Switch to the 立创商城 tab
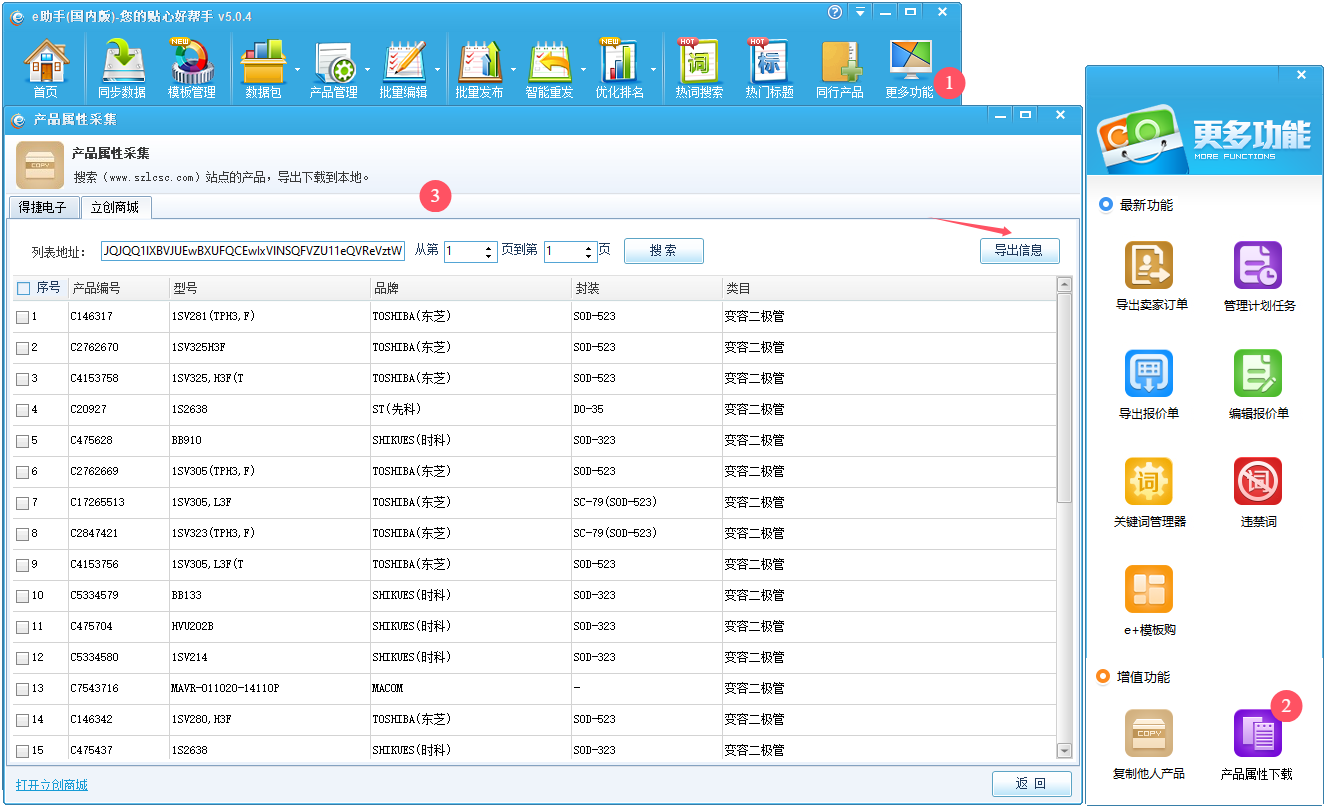Image resolution: width=1327 pixels, height=808 pixels. (x=115, y=208)
